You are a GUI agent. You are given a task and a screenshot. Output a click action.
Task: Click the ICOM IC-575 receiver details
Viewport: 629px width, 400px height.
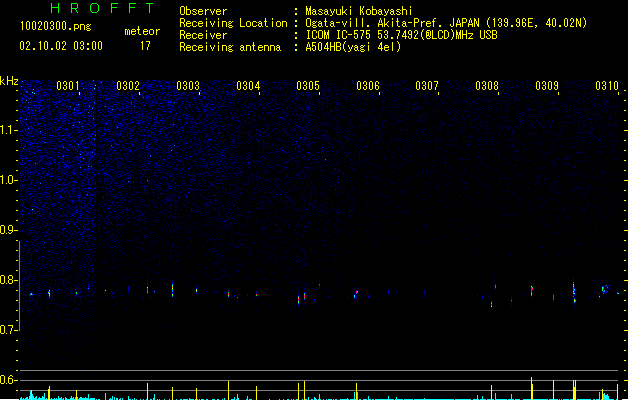click(x=402, y=35)
